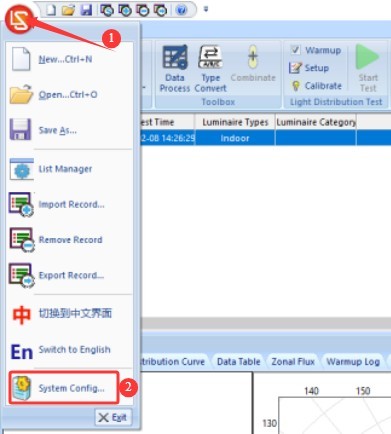
Task: Click the Combinate toolbox icon
Action: (253, 64)
